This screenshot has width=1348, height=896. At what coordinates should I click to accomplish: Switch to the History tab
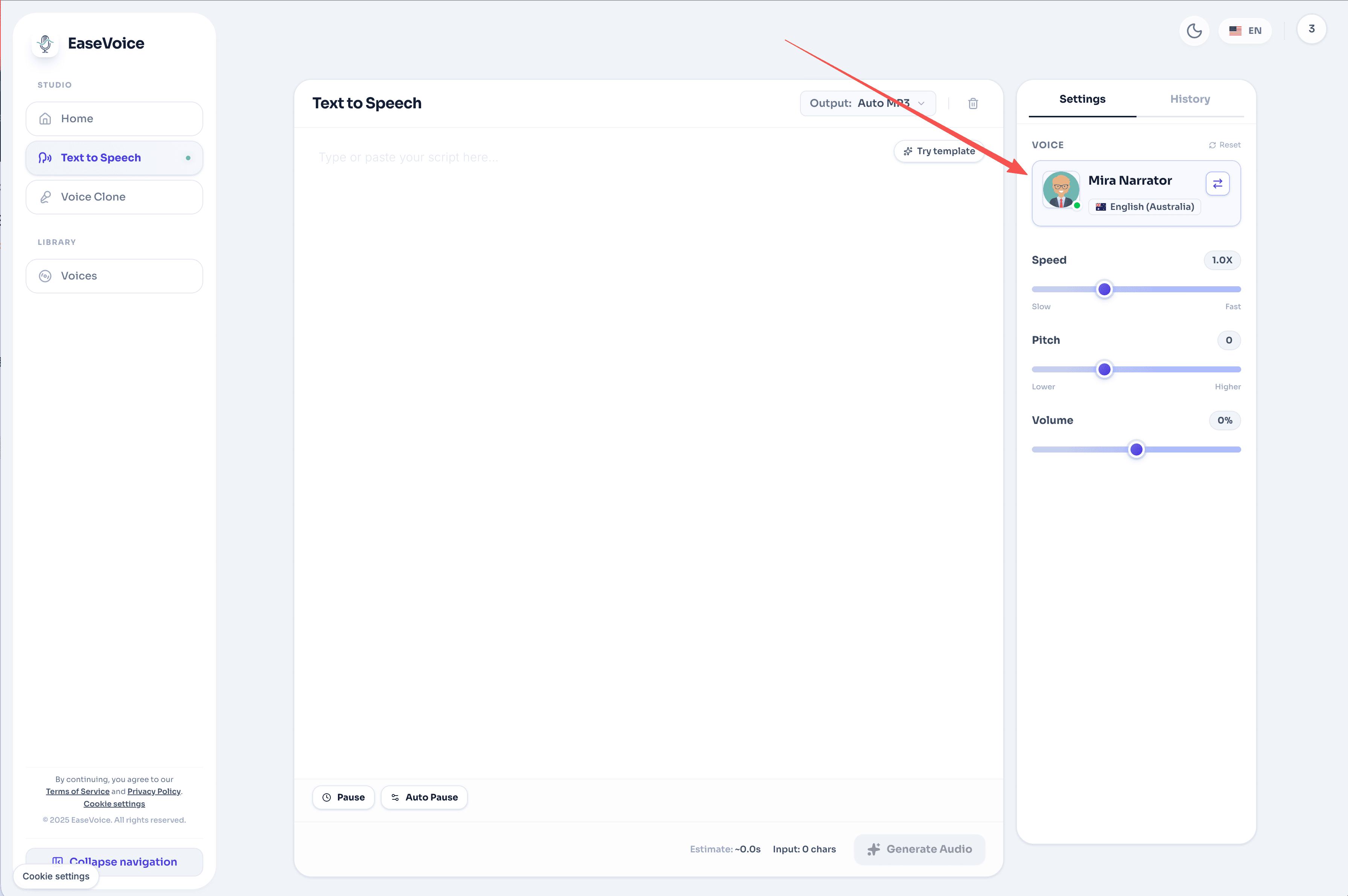1190,99
